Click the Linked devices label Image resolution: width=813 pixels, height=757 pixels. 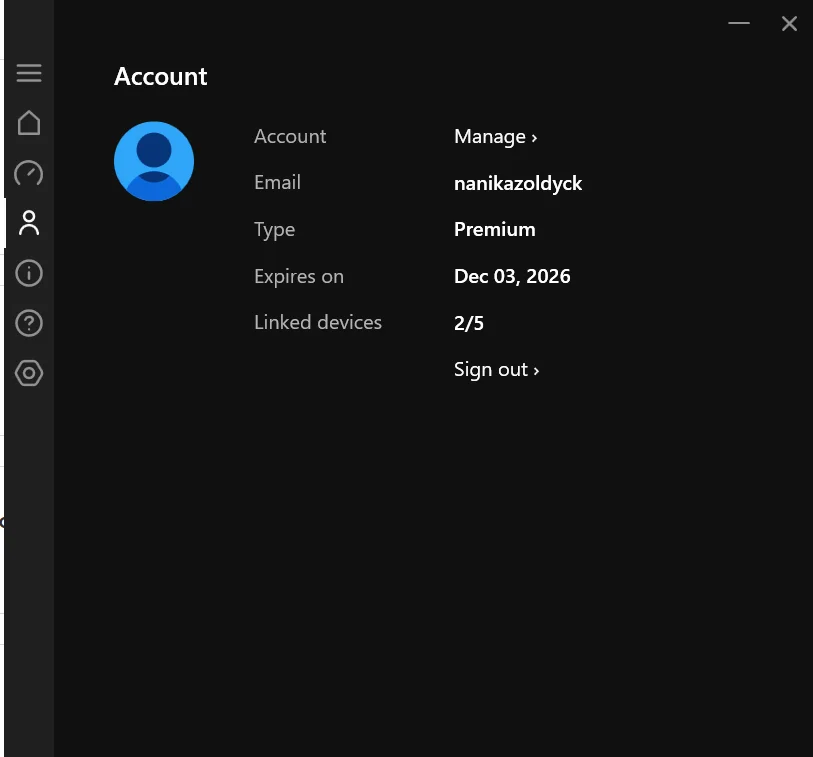[x=318, y=323]
